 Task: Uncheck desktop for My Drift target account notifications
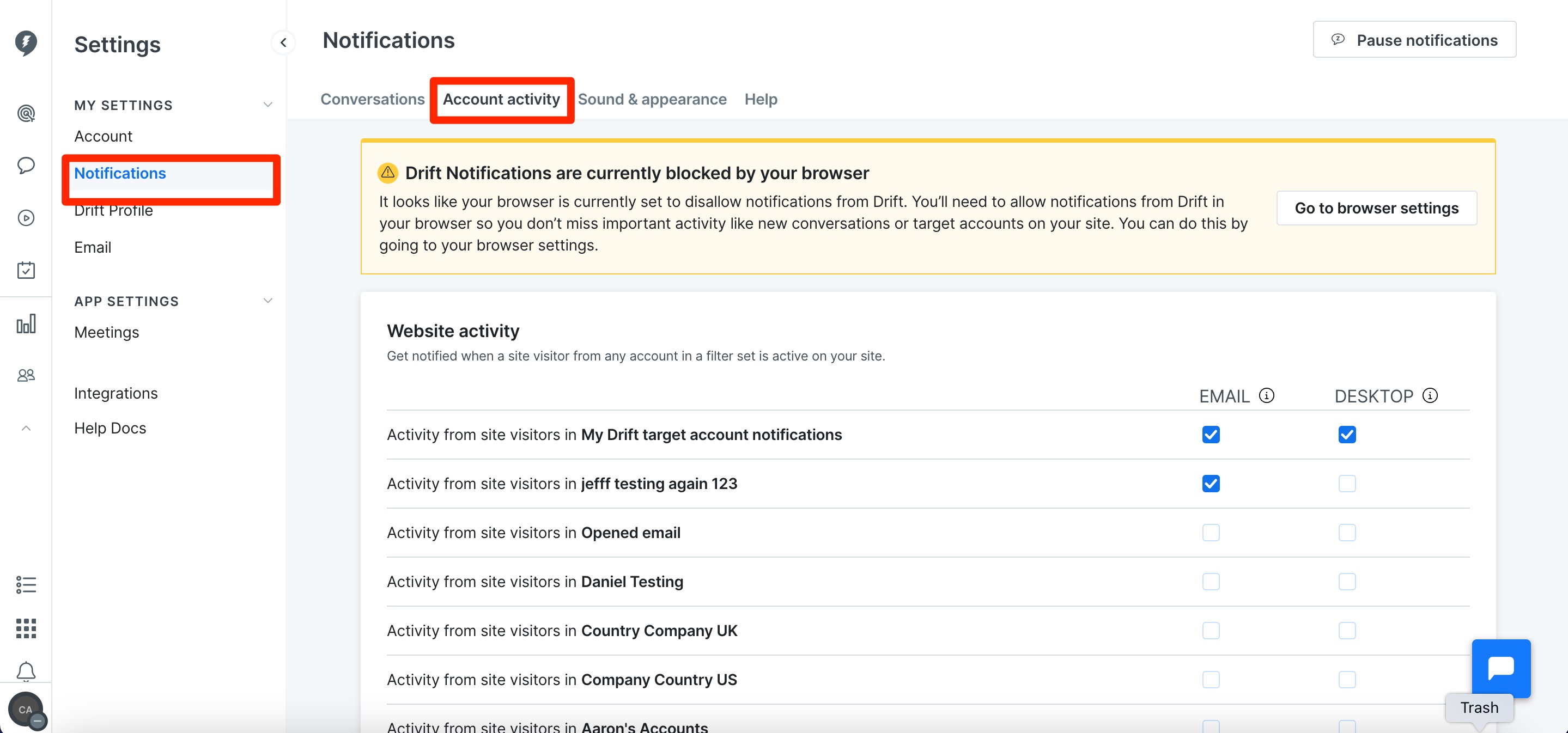[1346, 435]
